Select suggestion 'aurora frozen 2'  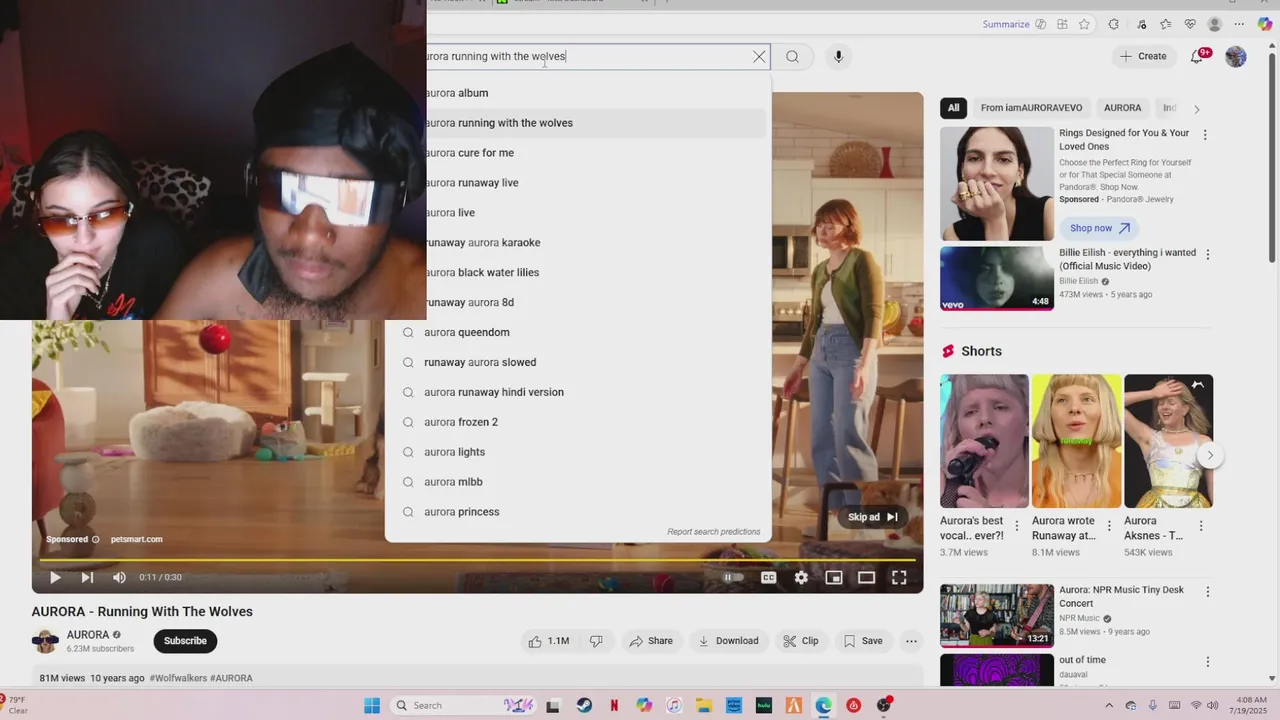[578, 422]
